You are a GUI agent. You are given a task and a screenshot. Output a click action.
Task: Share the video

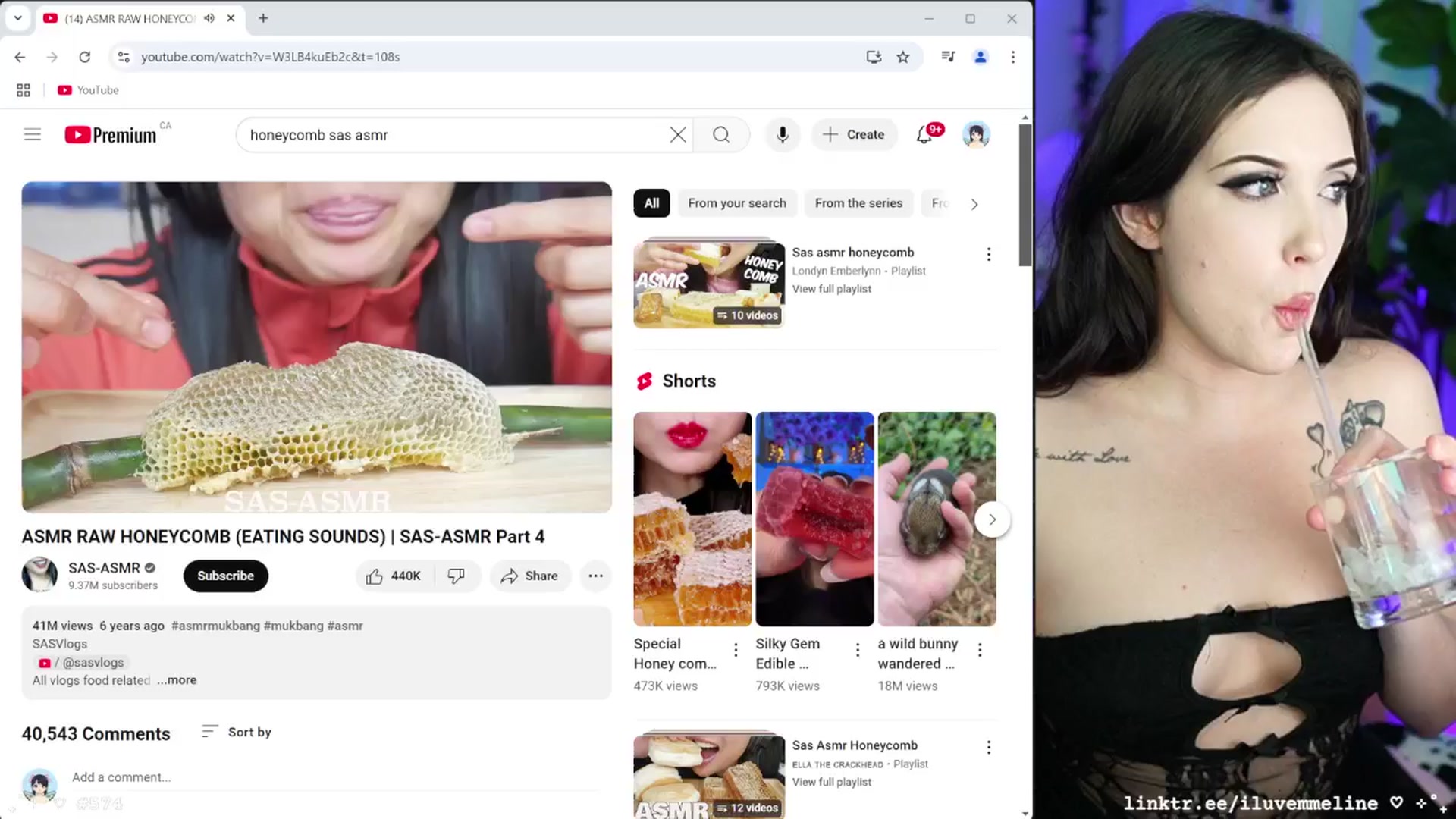[529, 576]
